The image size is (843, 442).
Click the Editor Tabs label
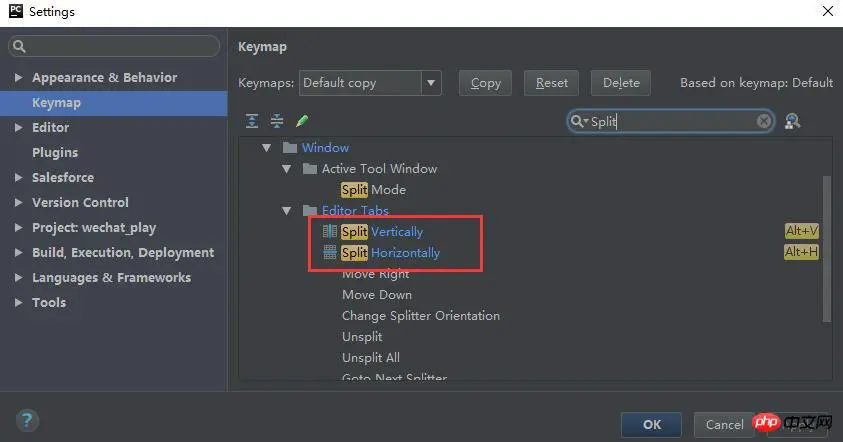[355, 210]
